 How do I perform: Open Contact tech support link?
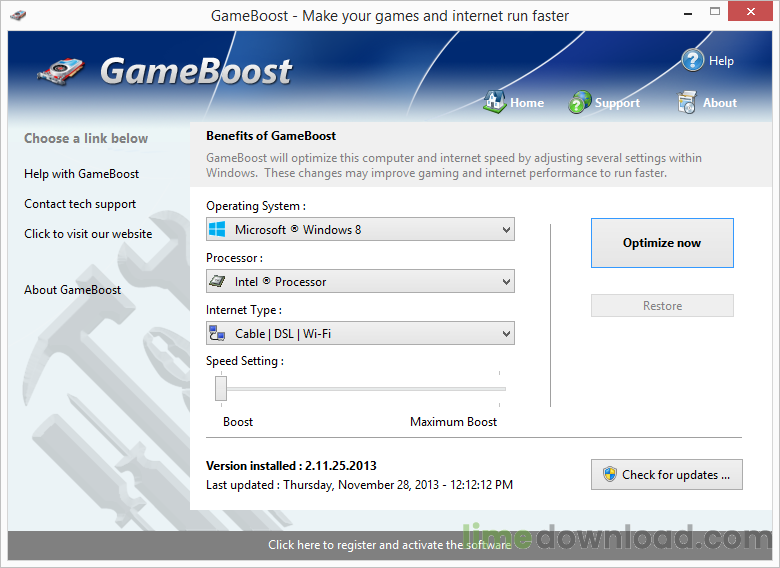click(x=80, y=204)
